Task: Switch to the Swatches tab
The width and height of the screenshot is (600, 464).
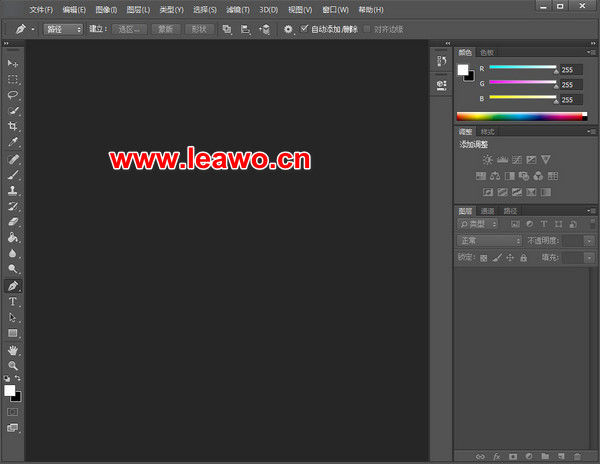Action: [487, 52]
